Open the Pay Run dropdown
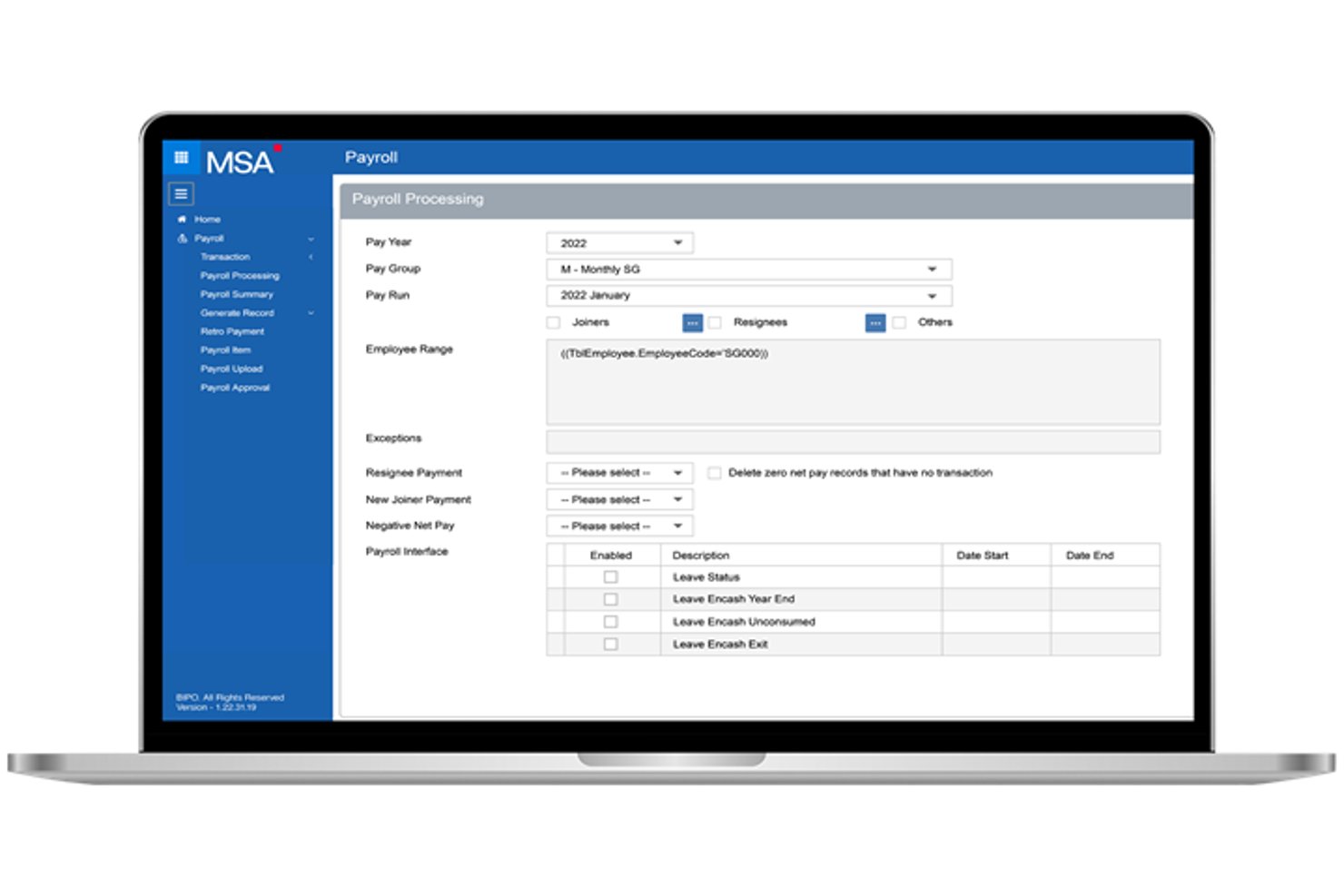The height and width of the screenshot is (896, 1344). coord(749,296)
